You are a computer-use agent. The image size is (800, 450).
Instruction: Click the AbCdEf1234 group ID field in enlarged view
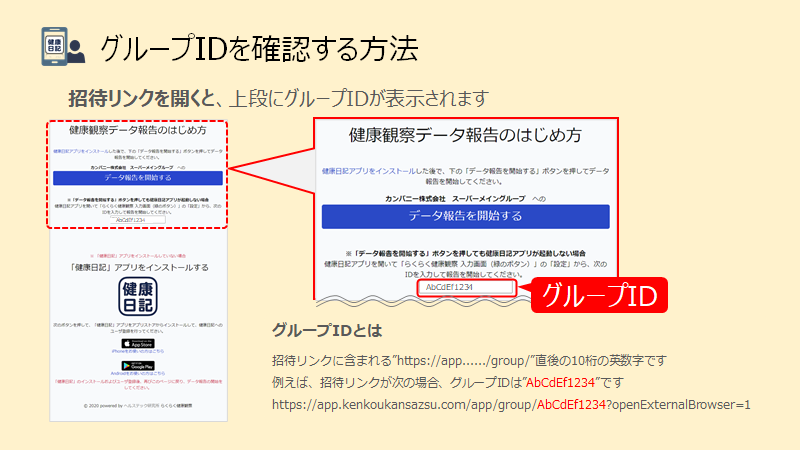tap(465, 288)
